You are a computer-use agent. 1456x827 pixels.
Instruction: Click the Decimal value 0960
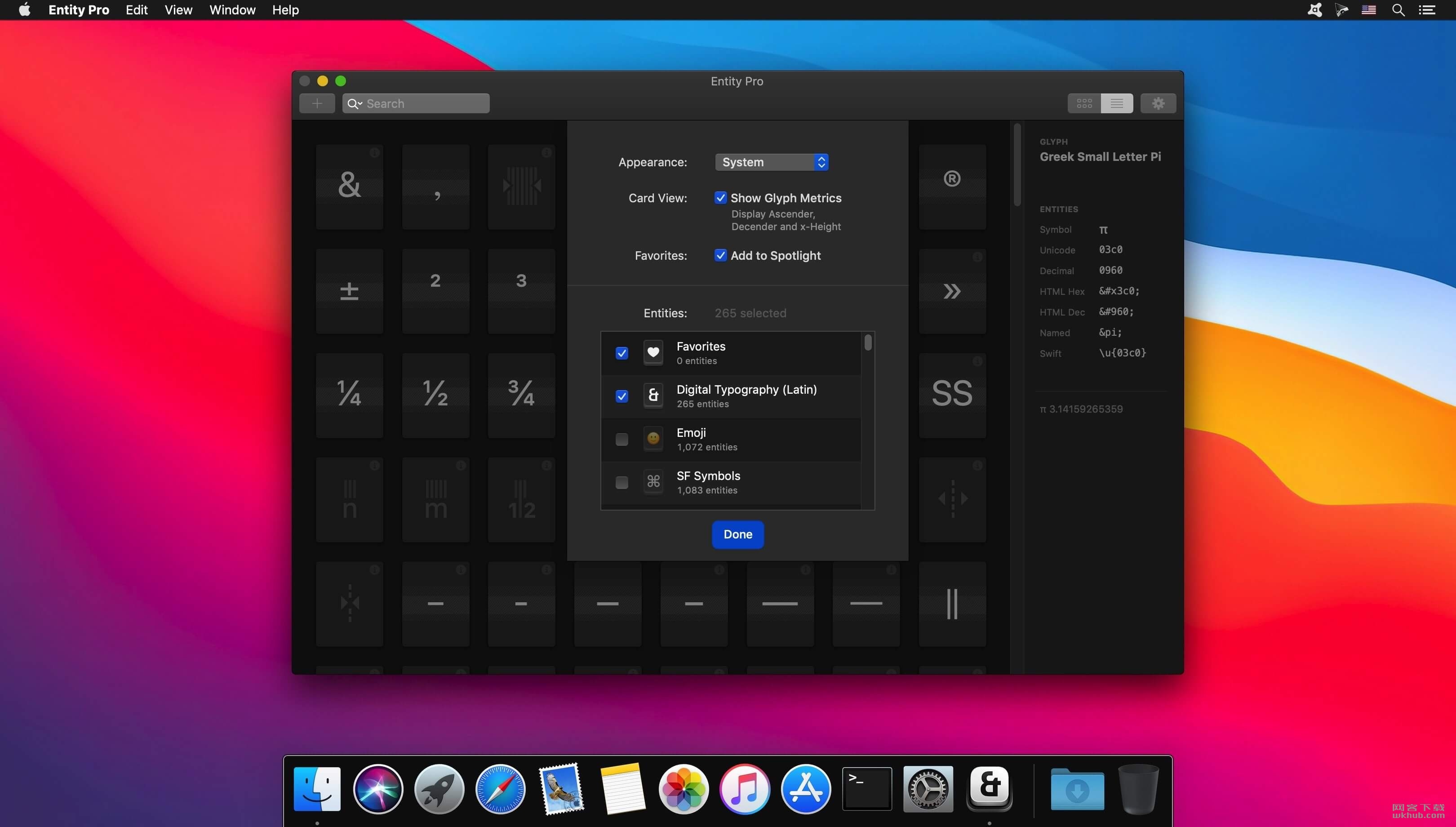tap(1111, 271)
